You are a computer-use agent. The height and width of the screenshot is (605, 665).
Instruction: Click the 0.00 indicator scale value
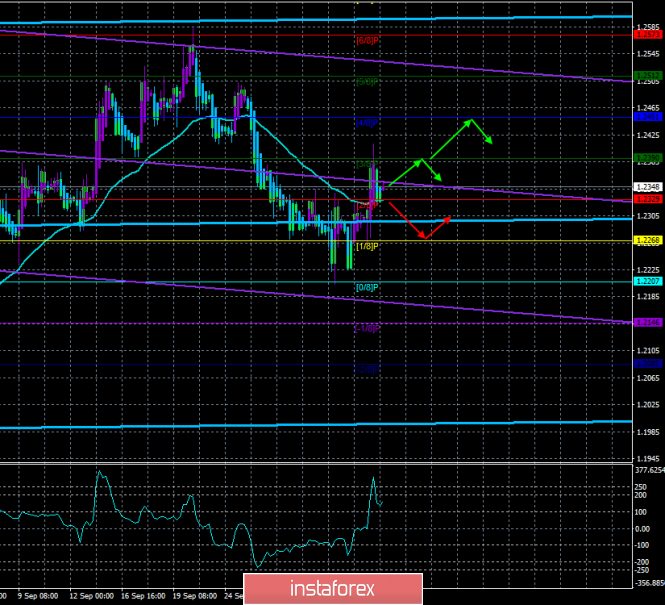pos(642,529)
